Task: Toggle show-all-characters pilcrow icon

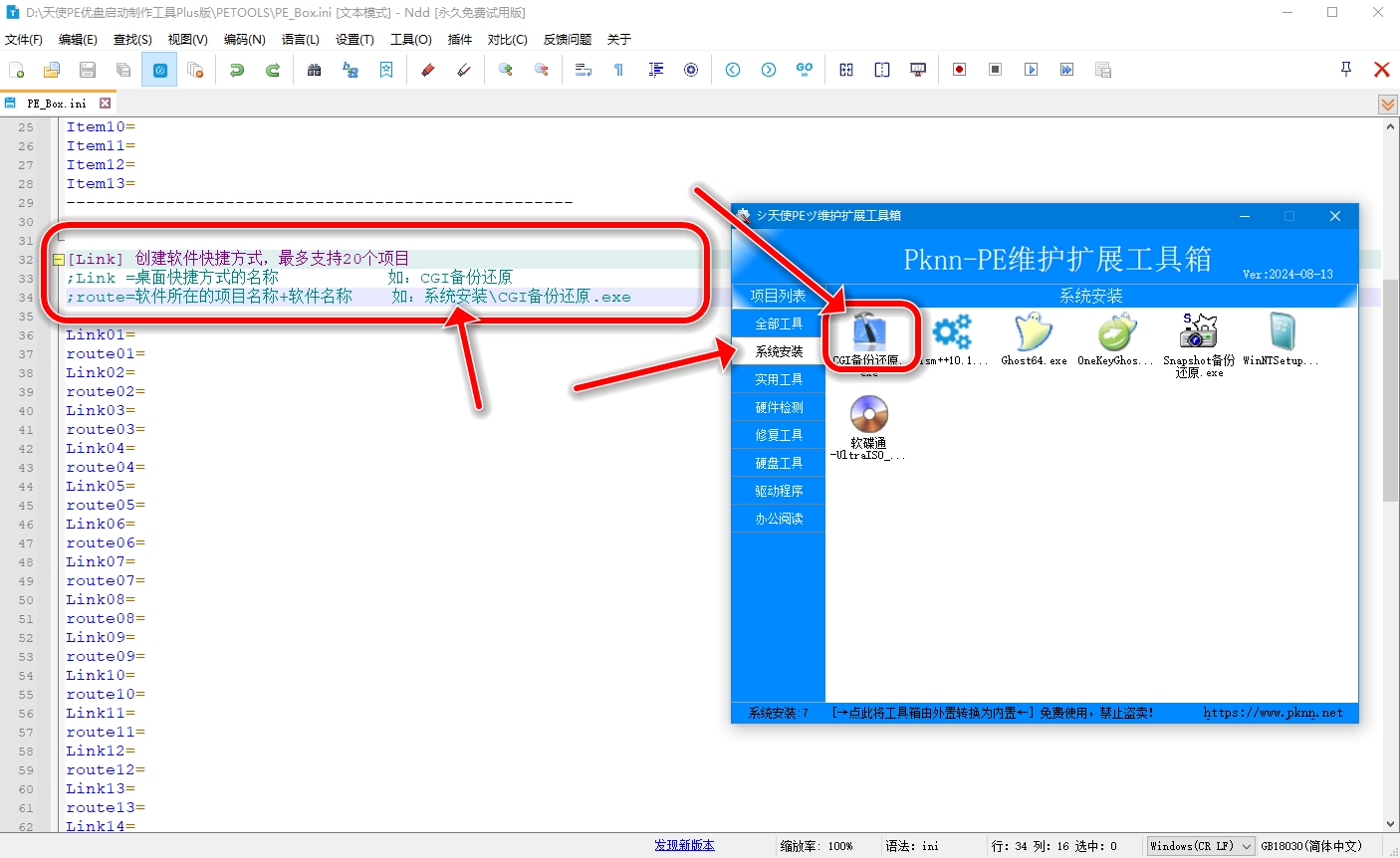Action: click(618, 70)
